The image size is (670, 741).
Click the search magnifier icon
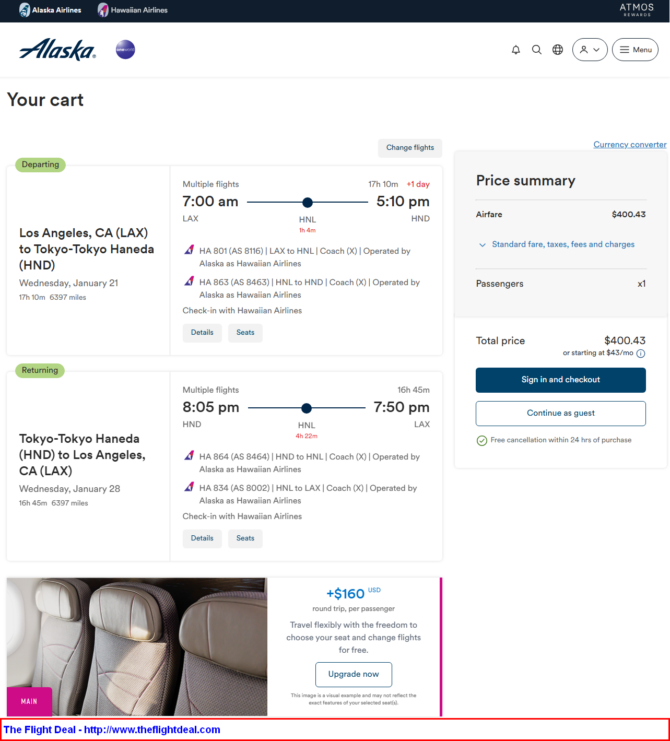click(537, 50)
